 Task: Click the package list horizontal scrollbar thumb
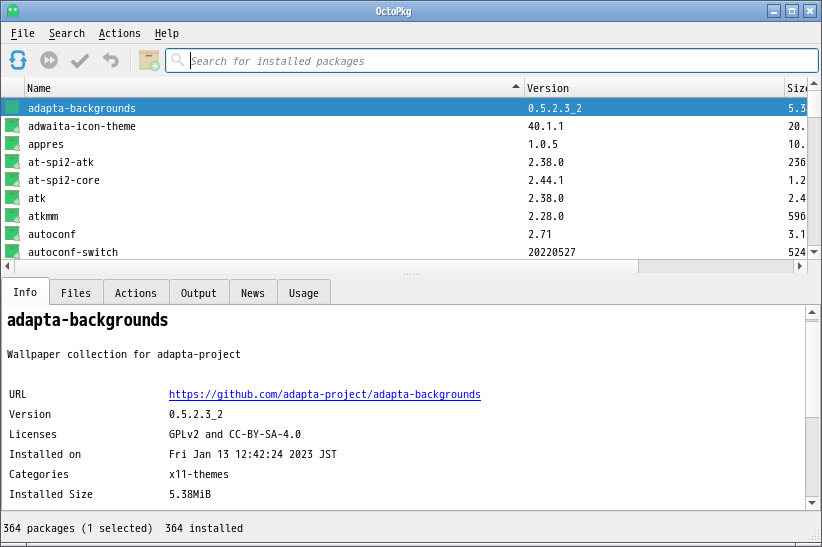tap(326, 266)
